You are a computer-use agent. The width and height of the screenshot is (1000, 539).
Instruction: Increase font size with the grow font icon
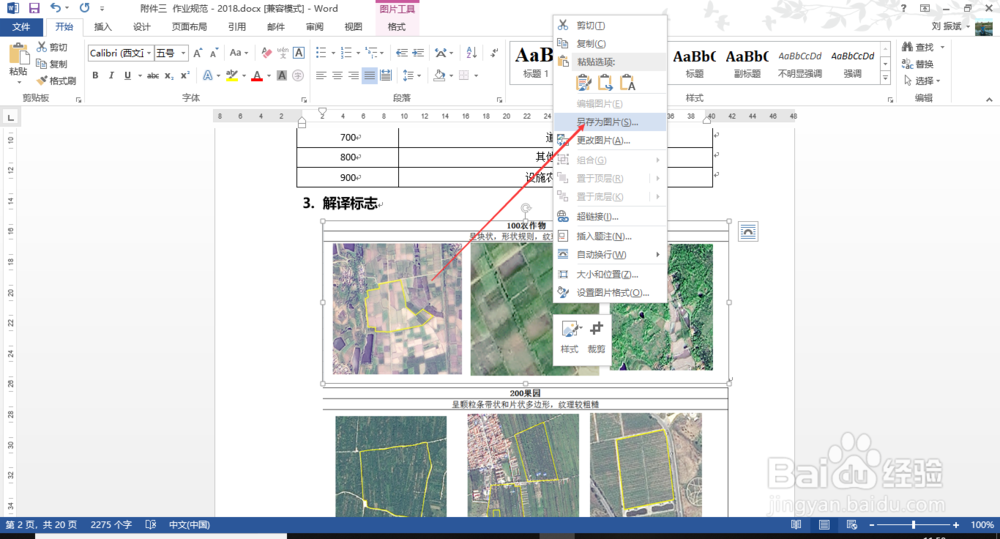click(198, 53)
